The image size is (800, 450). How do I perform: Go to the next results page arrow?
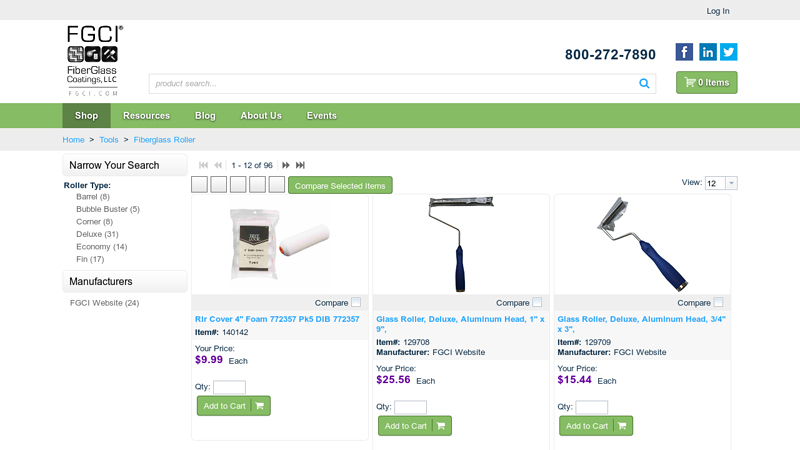pos(286,165)
